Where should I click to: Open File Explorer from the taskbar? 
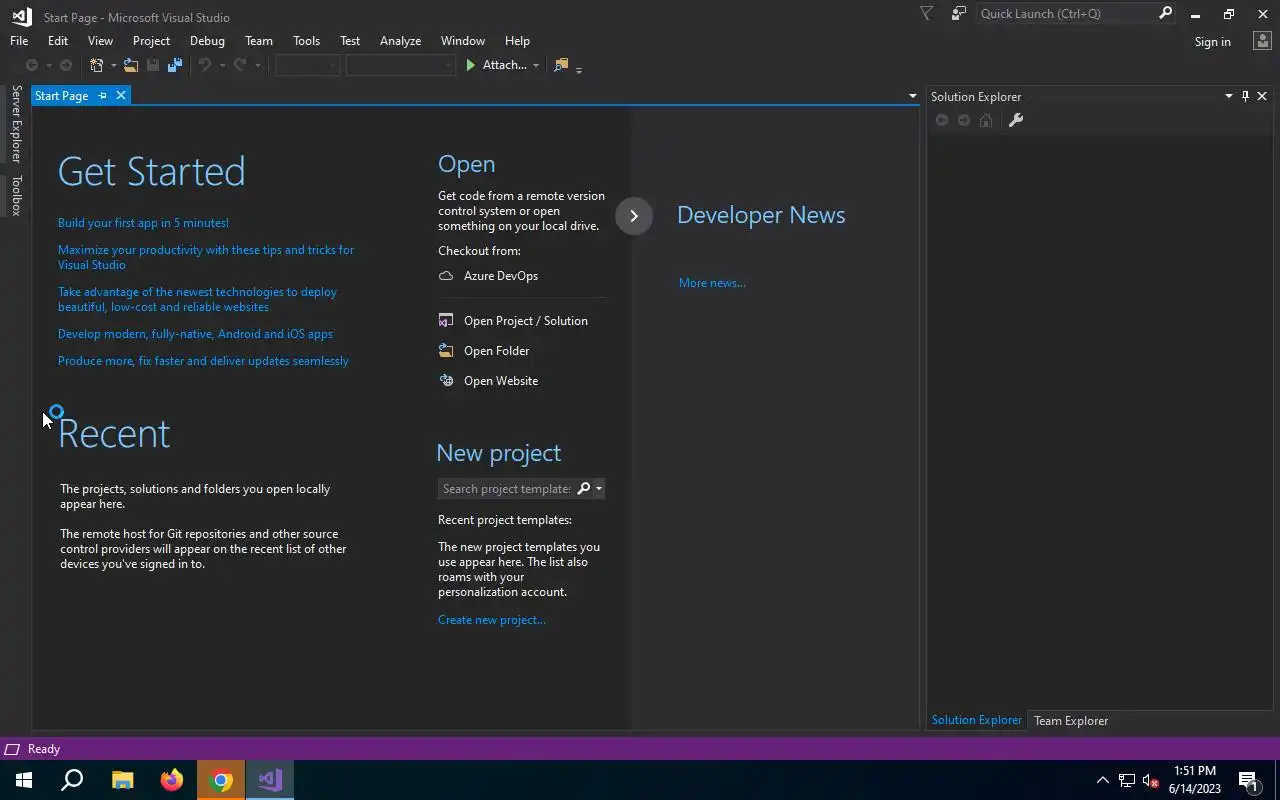(122, 780)
